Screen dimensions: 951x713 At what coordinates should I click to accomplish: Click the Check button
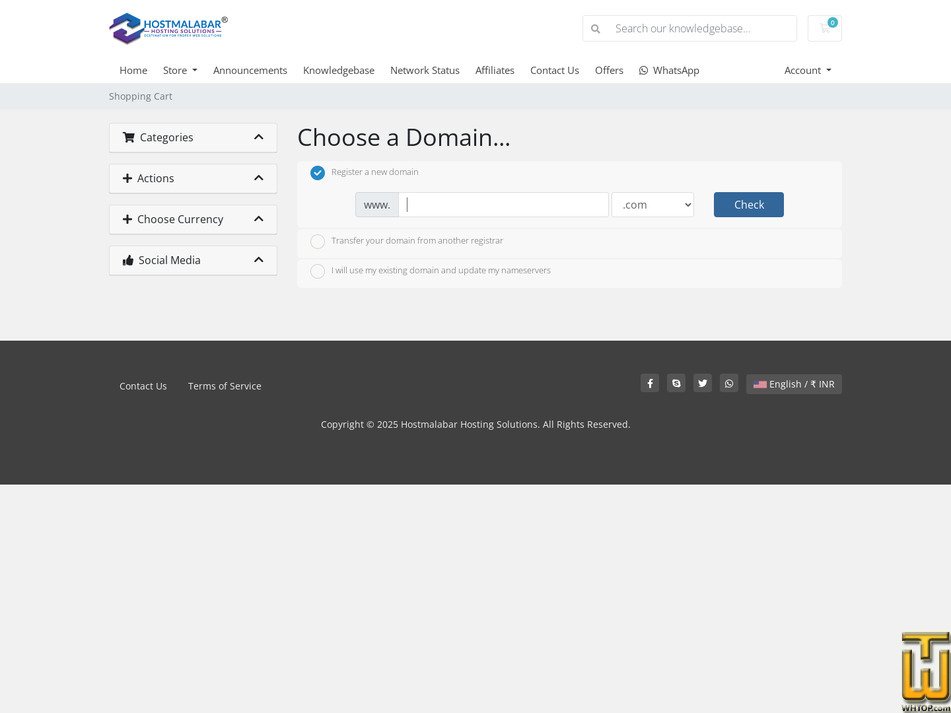748,204
